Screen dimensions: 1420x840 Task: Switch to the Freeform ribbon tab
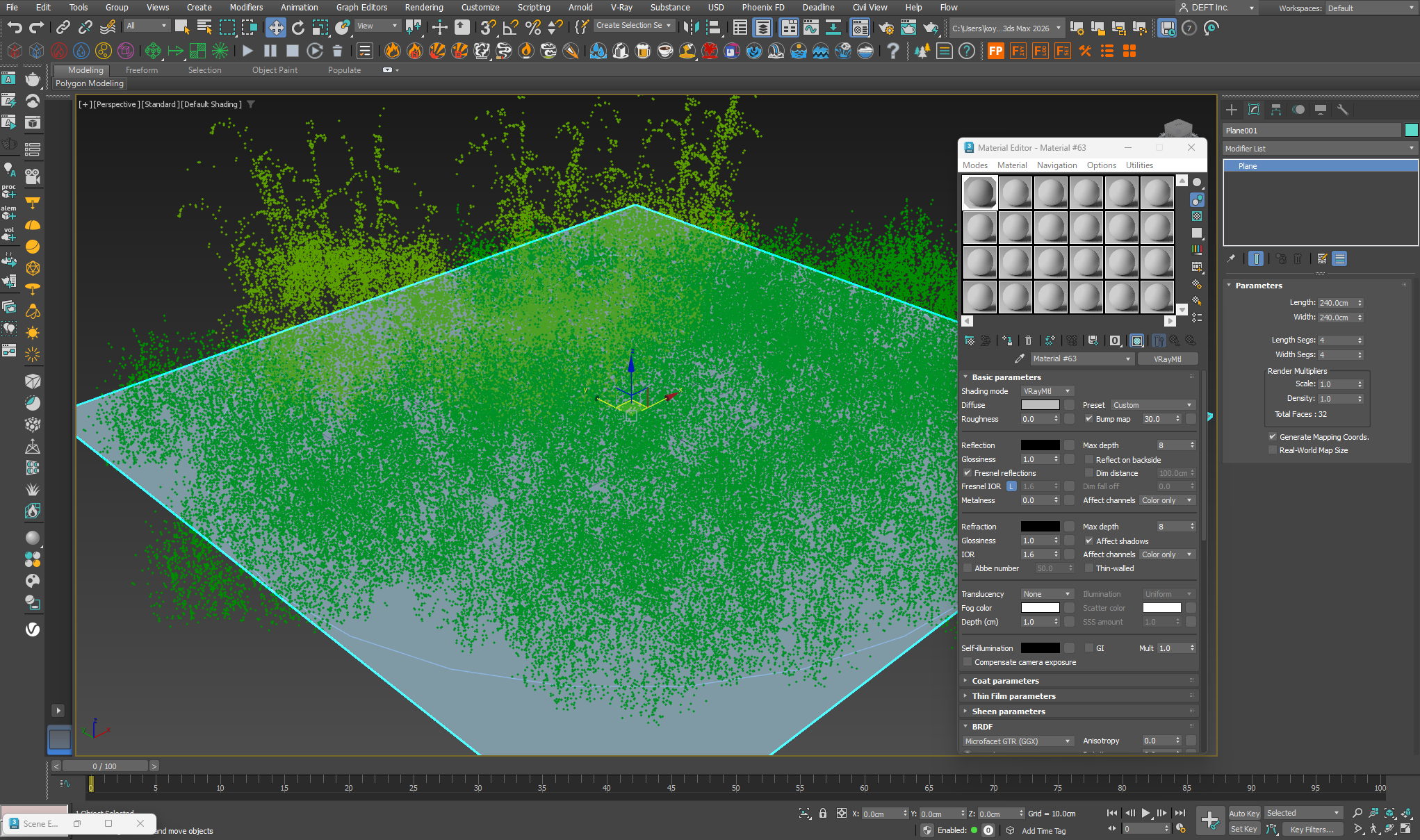pos(142,70)
